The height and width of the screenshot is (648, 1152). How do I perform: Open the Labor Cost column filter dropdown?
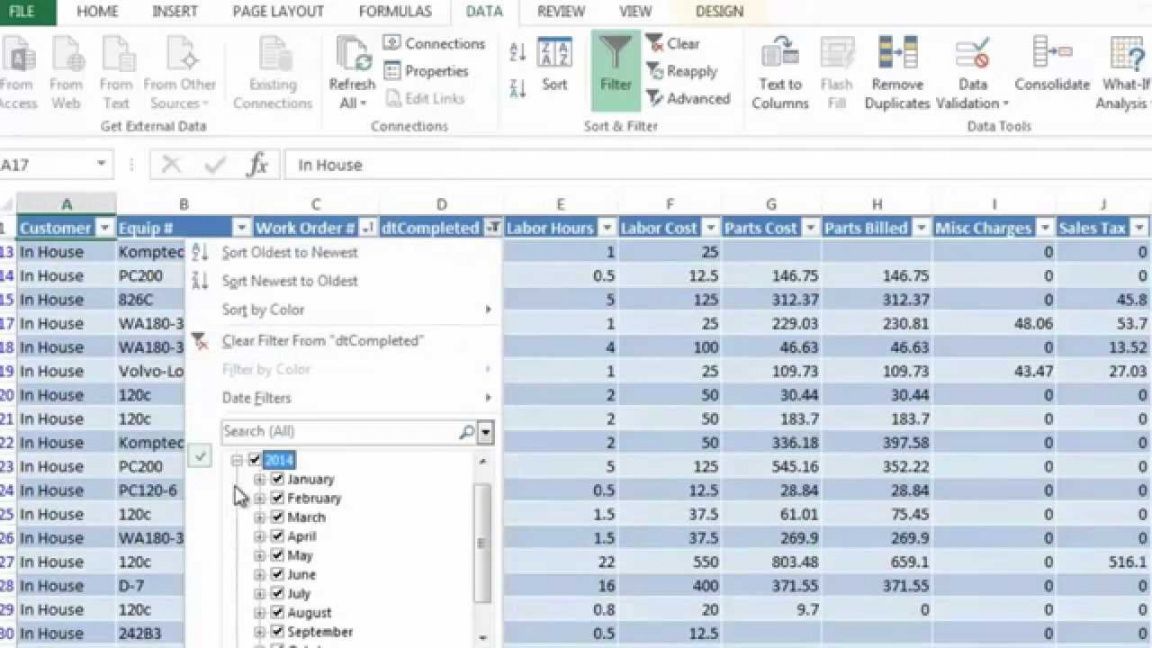coord(710,228)
